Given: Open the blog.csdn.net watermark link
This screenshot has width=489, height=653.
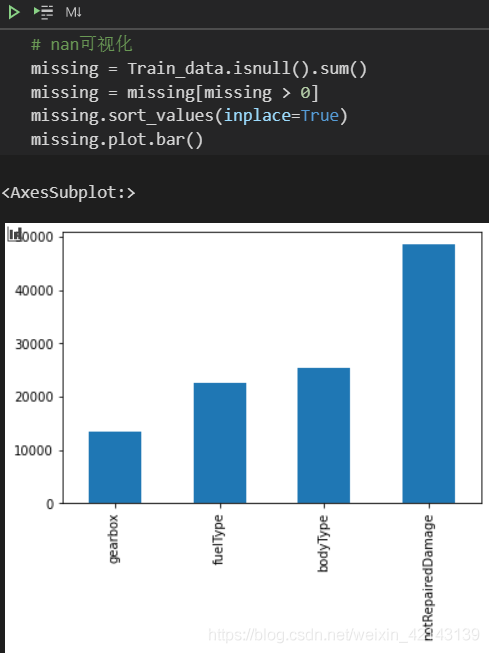Looking at the screenshot, I should click(344, 635).
